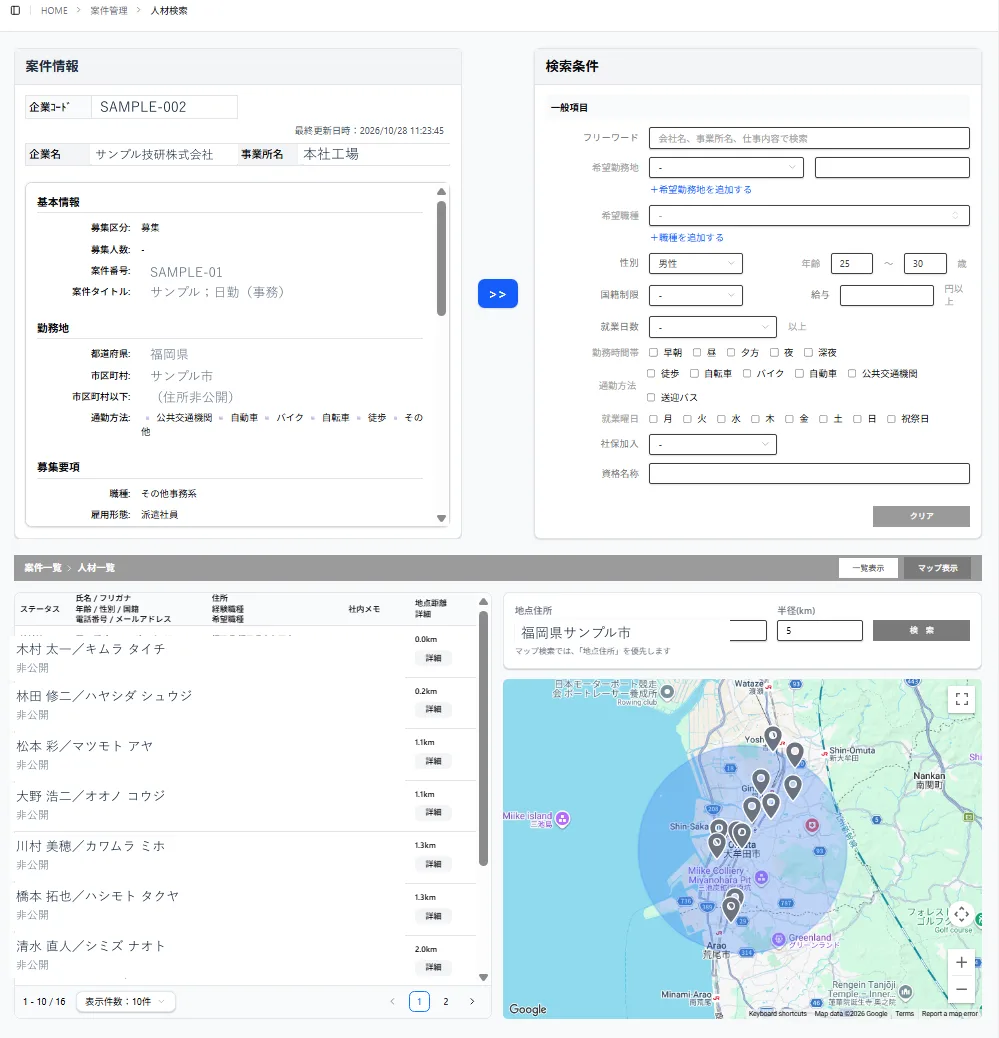Open the 希望職種 dropdown

pyautogui.click(x=809, y=215)
